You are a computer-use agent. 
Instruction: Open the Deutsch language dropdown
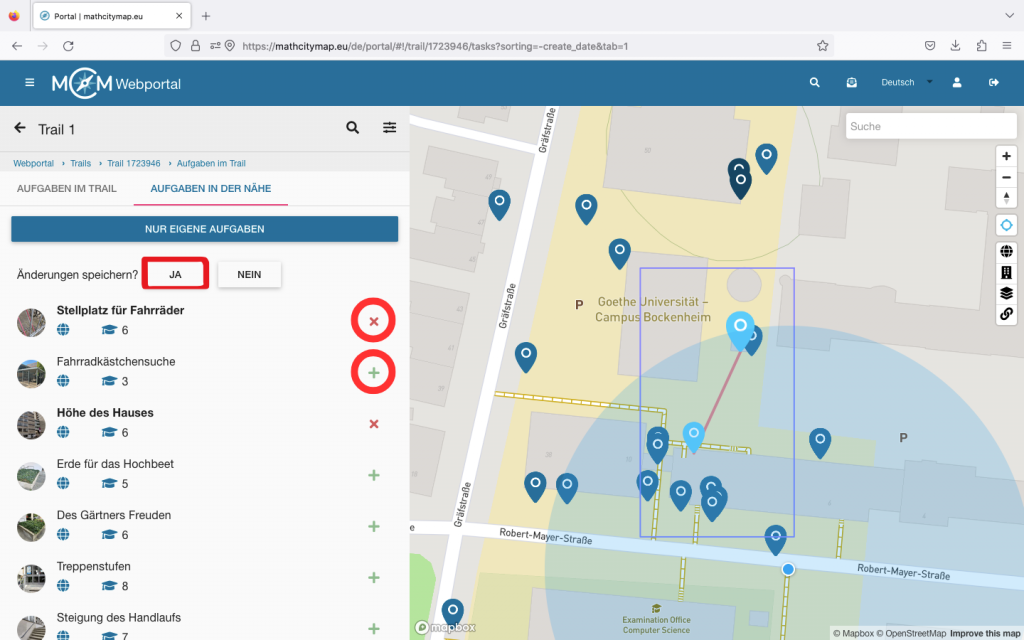(x=905, y=83)
